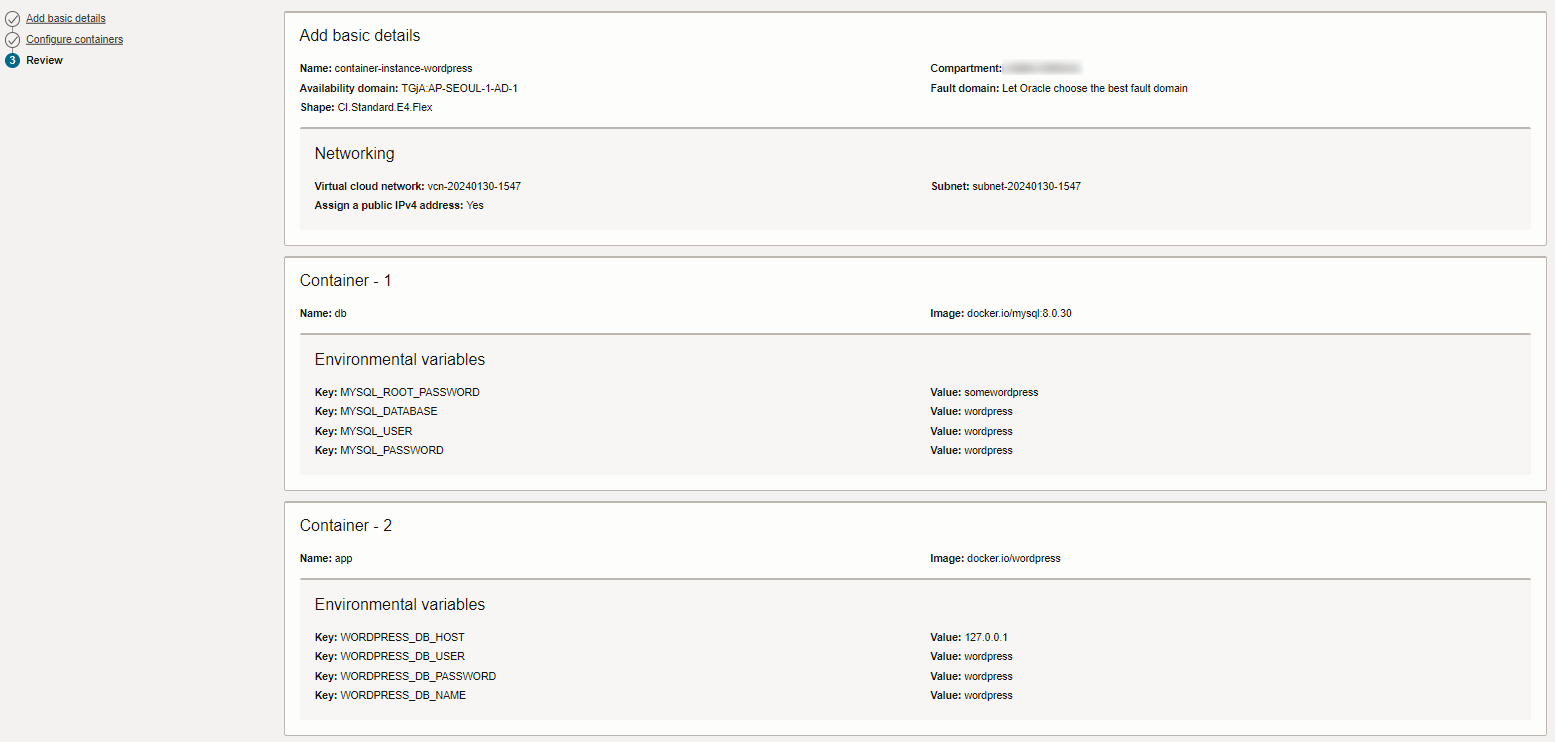Viewport: 1555px width, 742px height.
Task: Click the docker.io/mysql:8.0.30 image value
Action: tap(1019, 314)
